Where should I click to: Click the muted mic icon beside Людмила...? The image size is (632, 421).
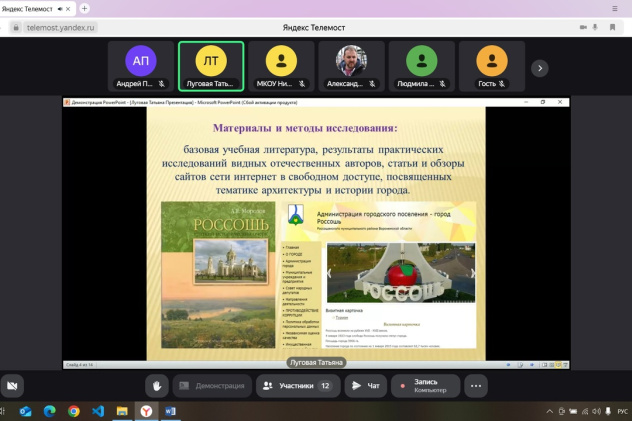443,84
